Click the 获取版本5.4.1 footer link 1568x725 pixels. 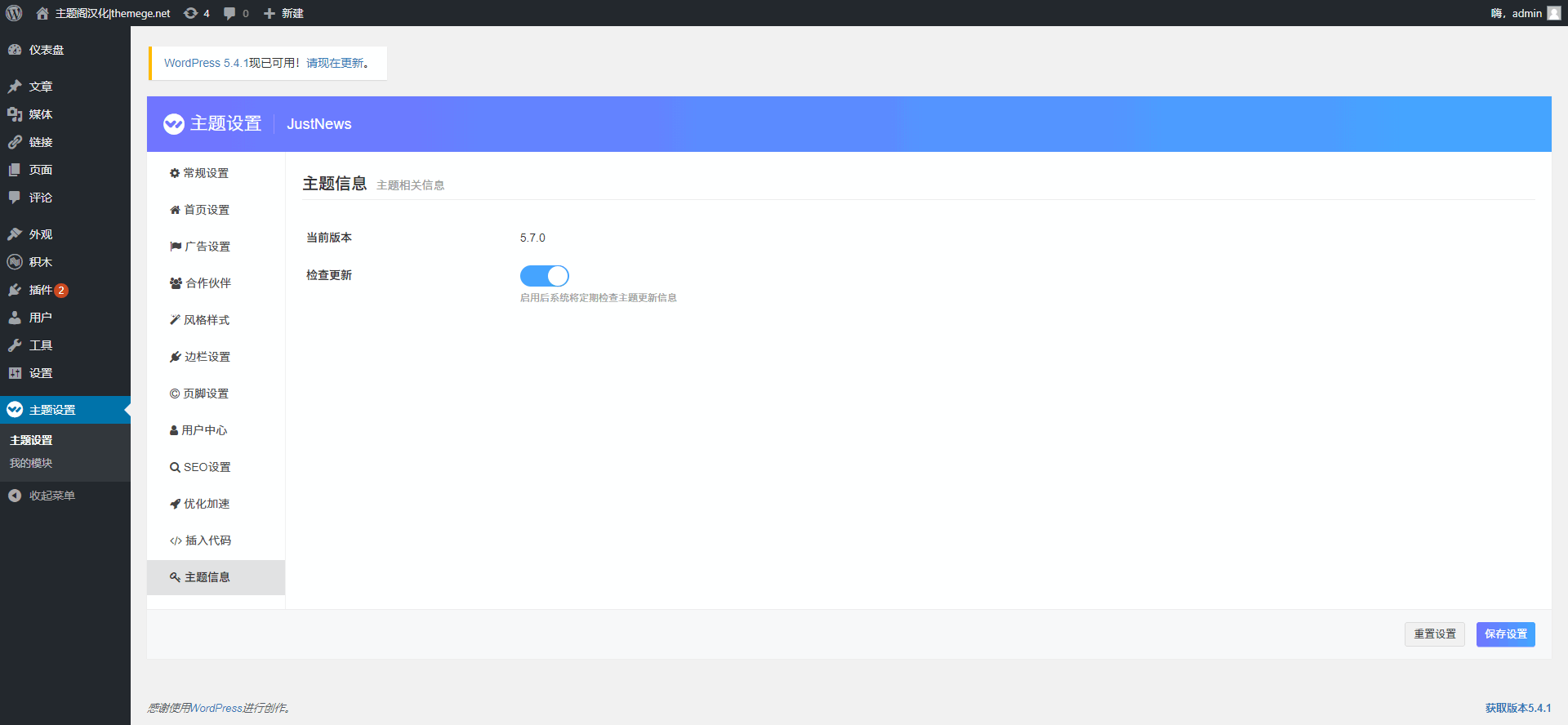coord(1518,708)
